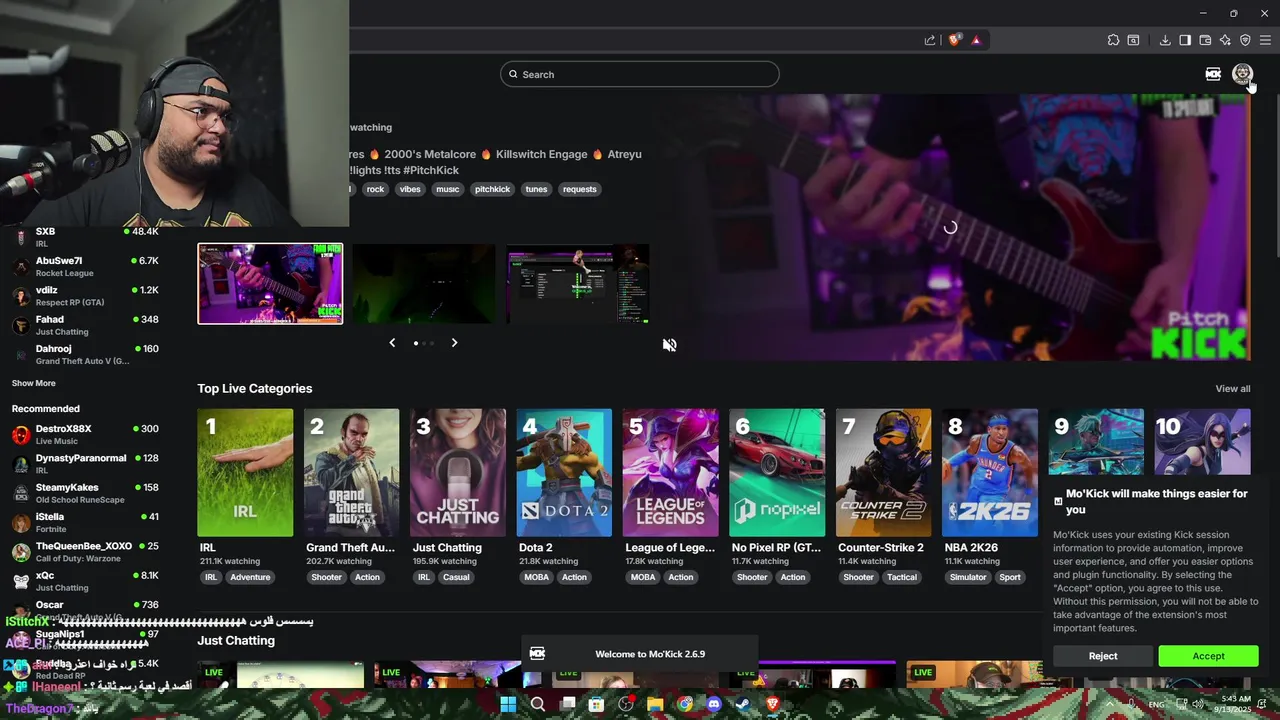Image resolution: width=1280 pixels, height=720 pixels.
Task: Open DynastyParanormal recommended channel
Action: [86, 464]
